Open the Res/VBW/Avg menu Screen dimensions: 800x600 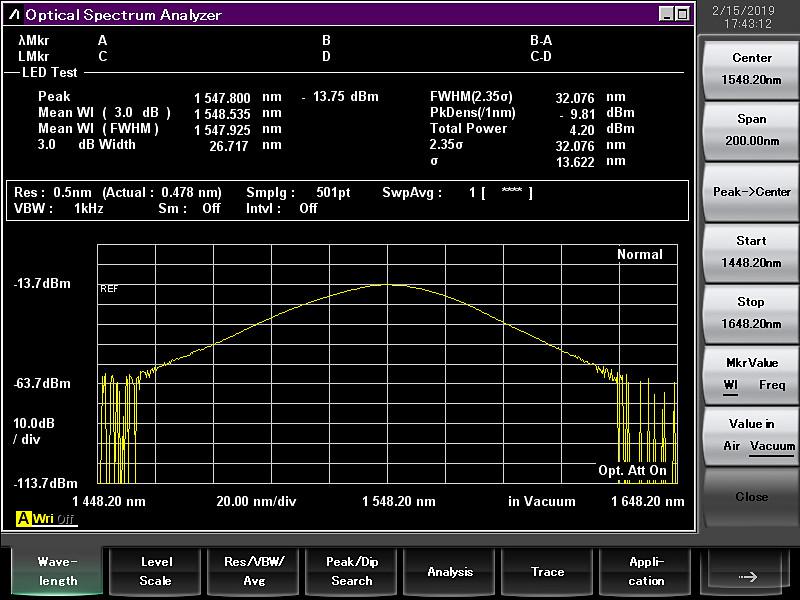click(254, 571)
